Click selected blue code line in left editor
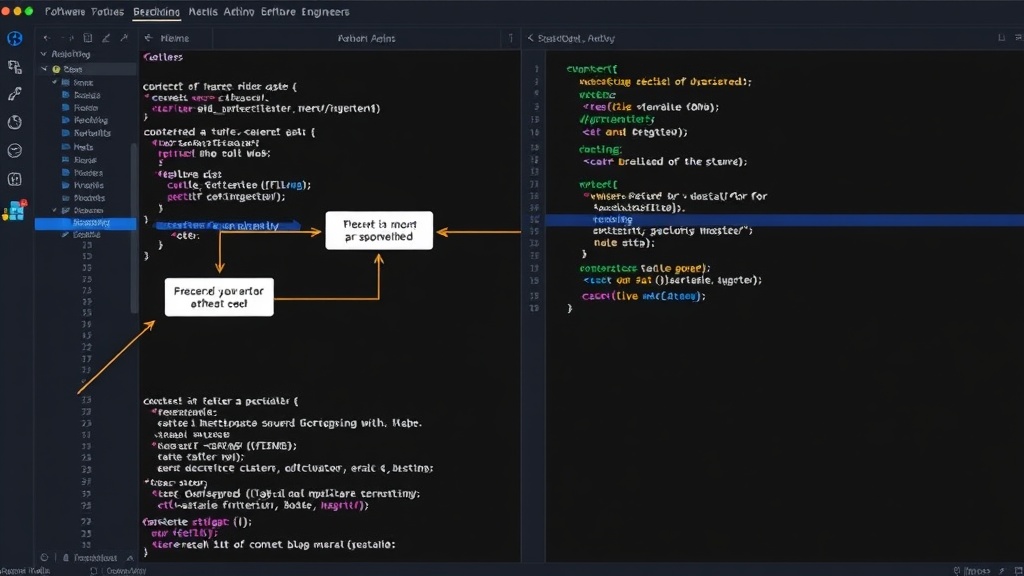Viewport: 1024px width, 576px height. tap(227, 226)
